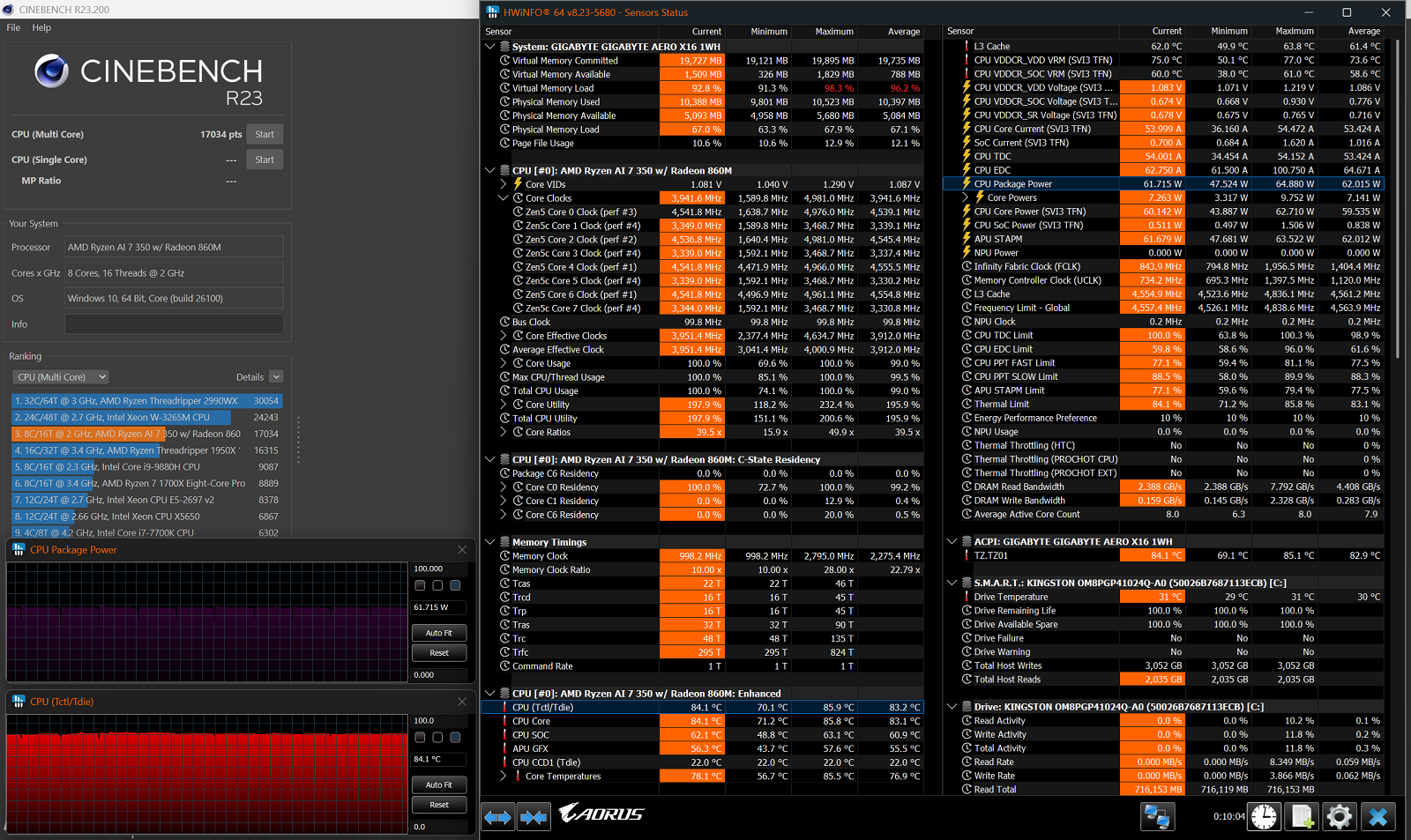Click chip icon beside System: GIGABYTE AERO header

tap(505, 47)
